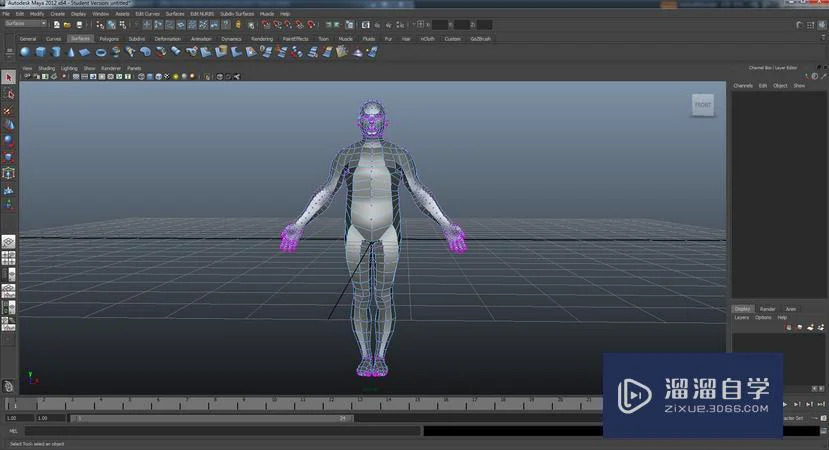Select the arrow Select tool in toolbox
Viewport: 829px width, 450px height.
[x=8, y=77]
